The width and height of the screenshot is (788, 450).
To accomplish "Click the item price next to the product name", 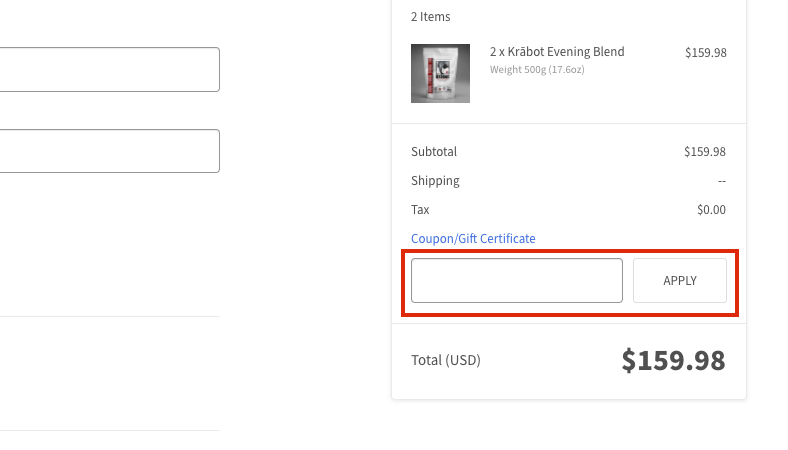I will click(x=706, y=52).
